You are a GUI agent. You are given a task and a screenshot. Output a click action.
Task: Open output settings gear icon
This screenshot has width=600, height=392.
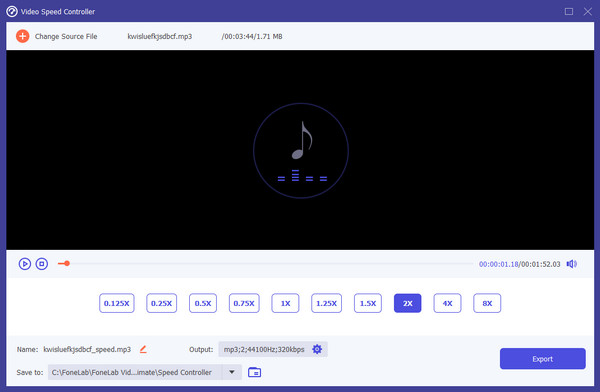pyautogui.click(x=317, y=349)
